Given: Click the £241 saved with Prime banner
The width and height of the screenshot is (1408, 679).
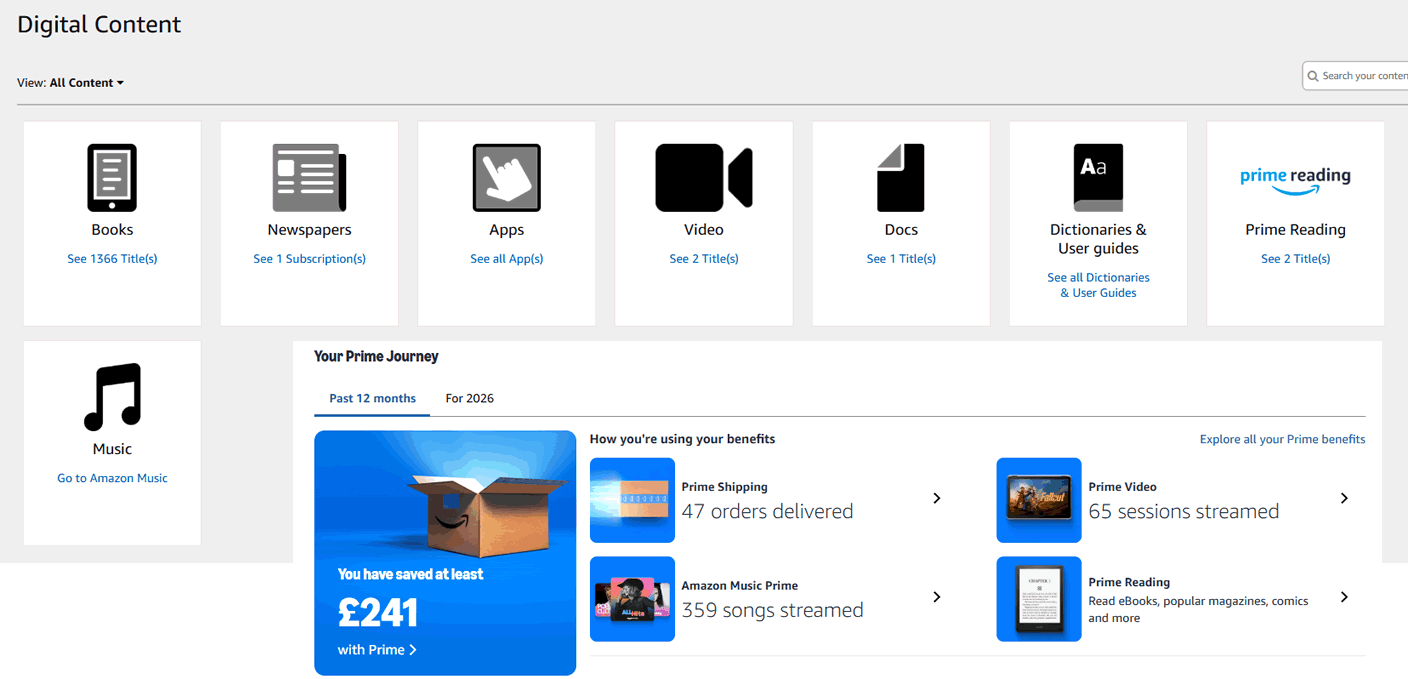Looking at the screenshot, I should click(x=445, y=553).
